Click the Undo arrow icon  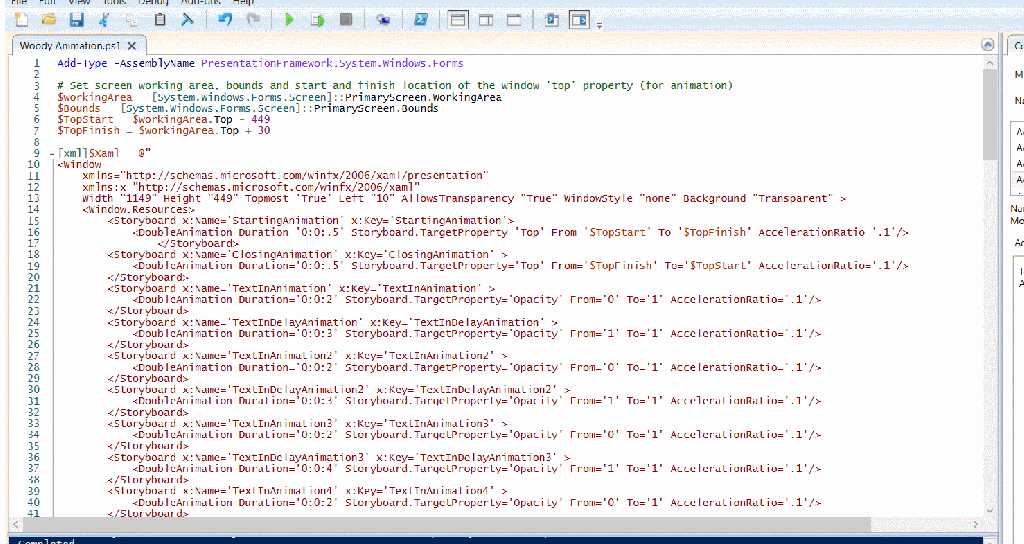coord(225,19)
